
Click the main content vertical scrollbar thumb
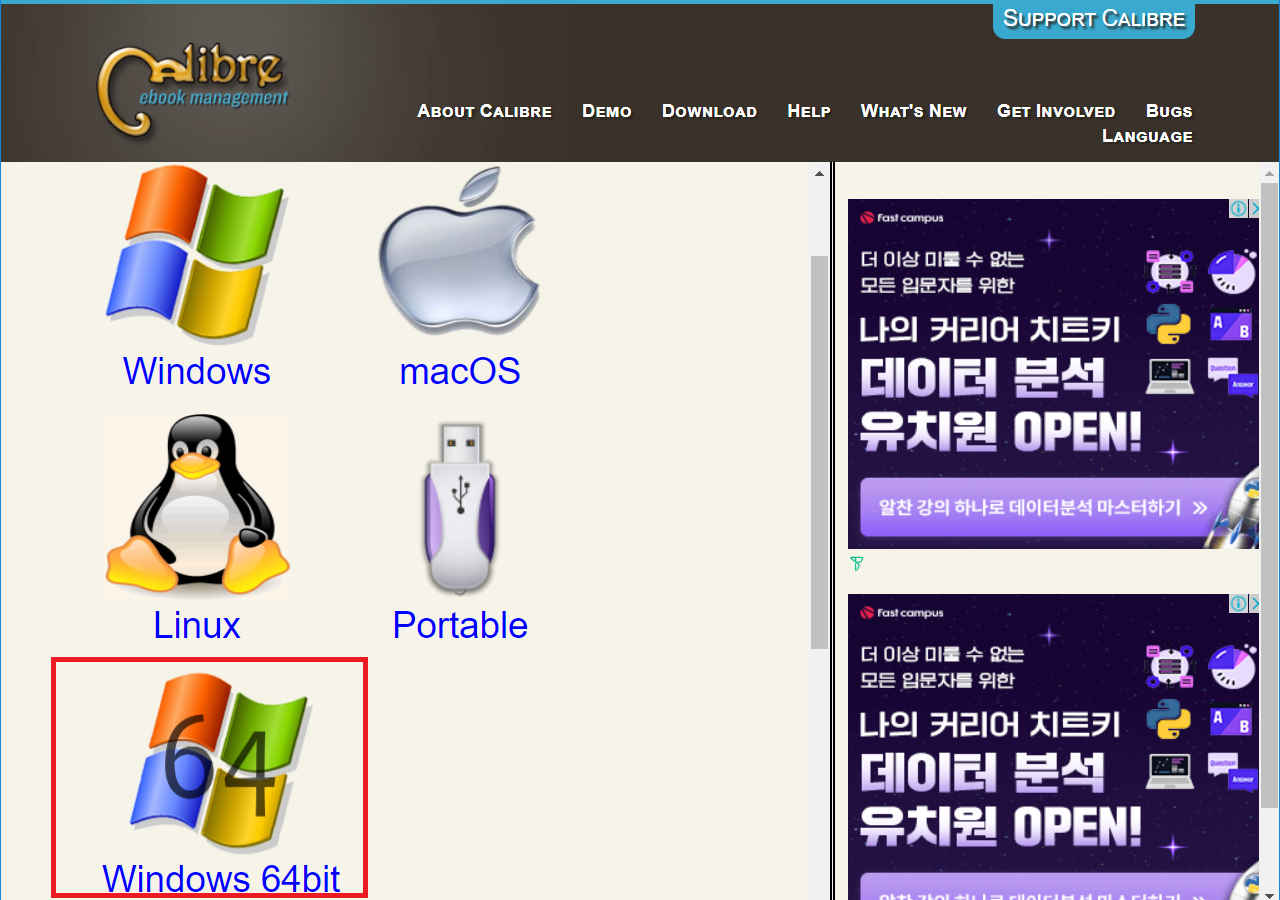pos(819,451)
